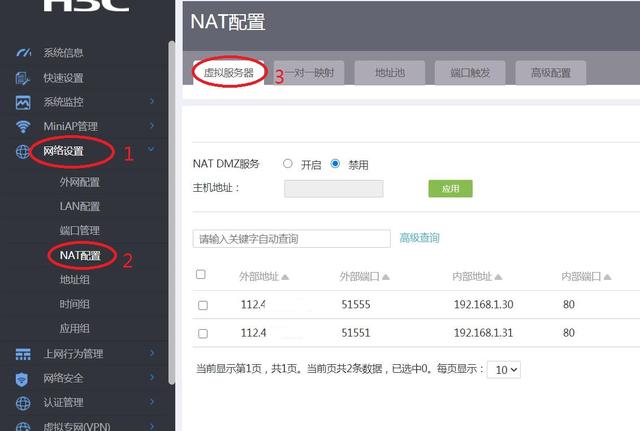Open 端口管理 in the sidebar
Image resolution: width=640 pixels, height=431 pixels.
point(80,231)
